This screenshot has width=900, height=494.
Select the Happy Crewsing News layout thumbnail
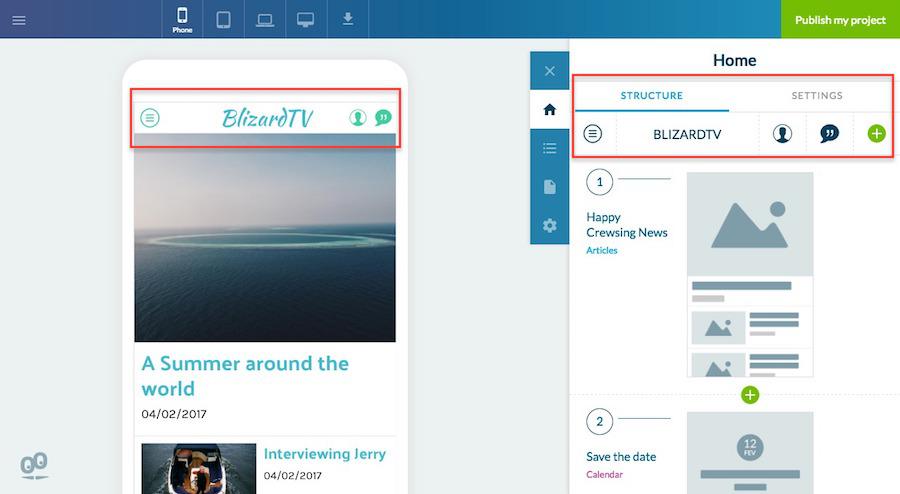click(x=750, y=274)
